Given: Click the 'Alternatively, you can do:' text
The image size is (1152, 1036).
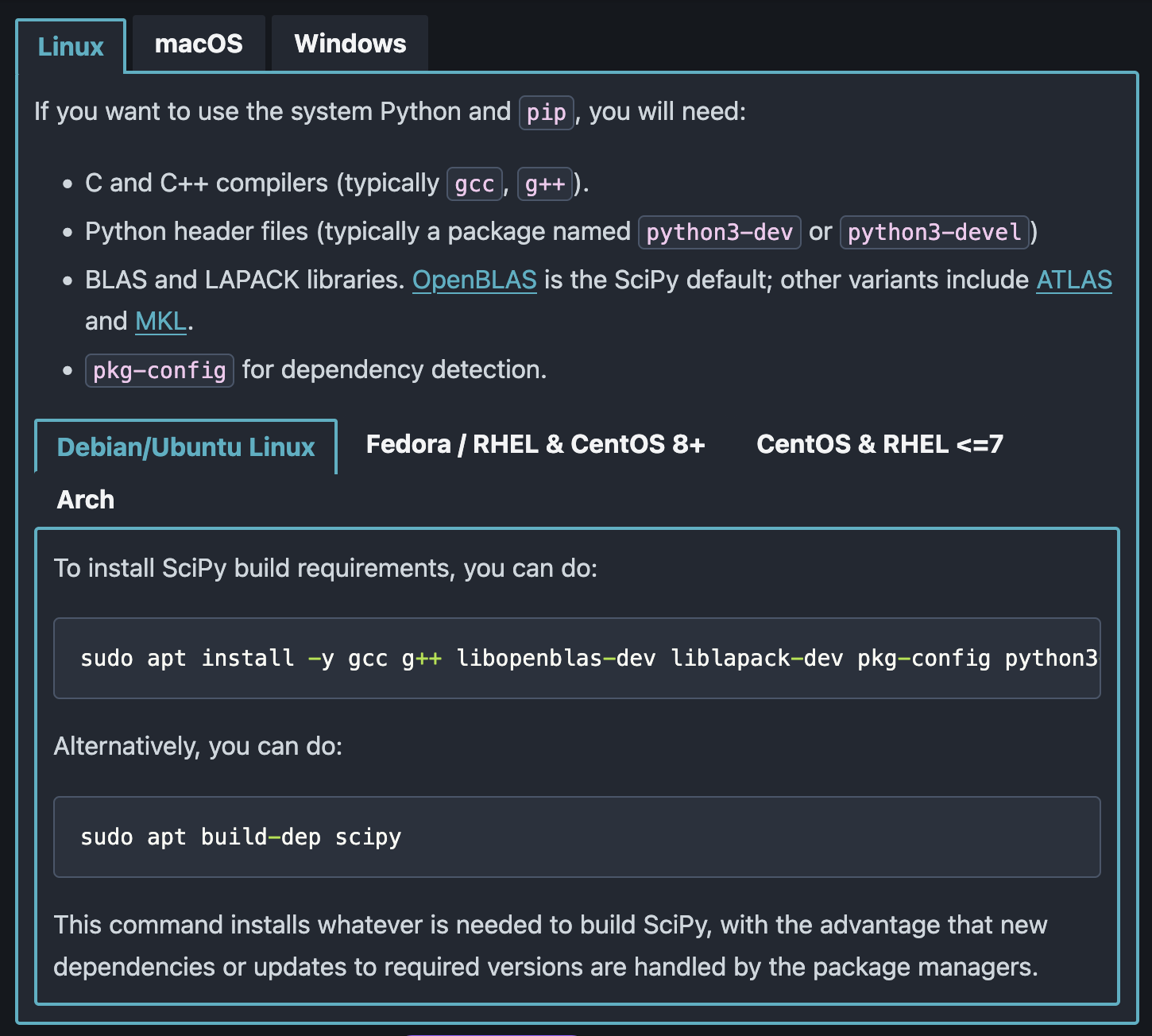Looking at the screenshot, I should coord(198,746).
